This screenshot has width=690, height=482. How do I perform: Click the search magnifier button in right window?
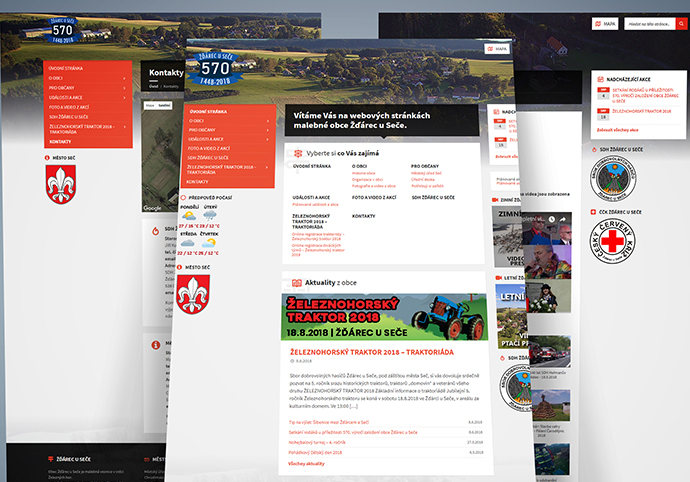click(681, 24)
